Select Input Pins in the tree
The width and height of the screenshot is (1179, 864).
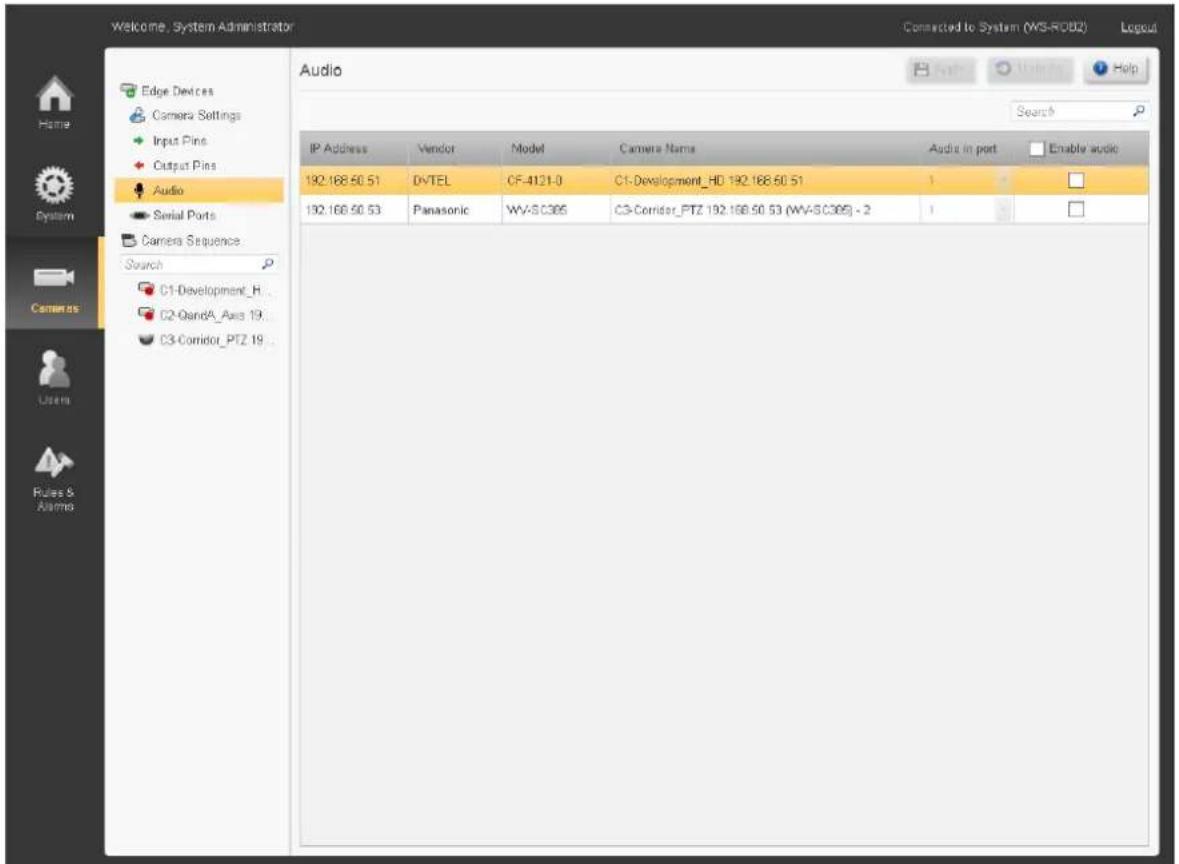click(x=180, y=141)
